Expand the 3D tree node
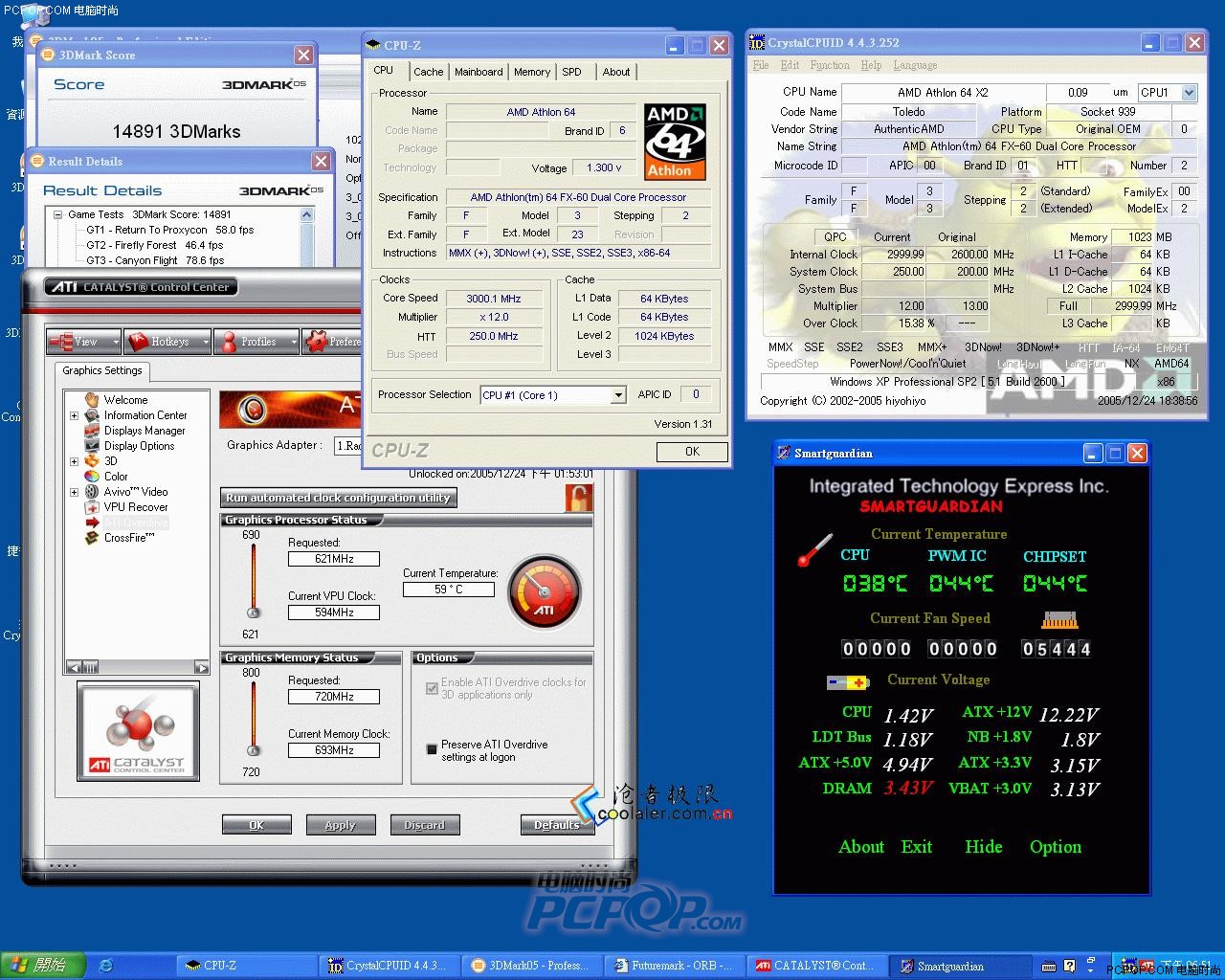The image size is (1225, 980). 74,461
